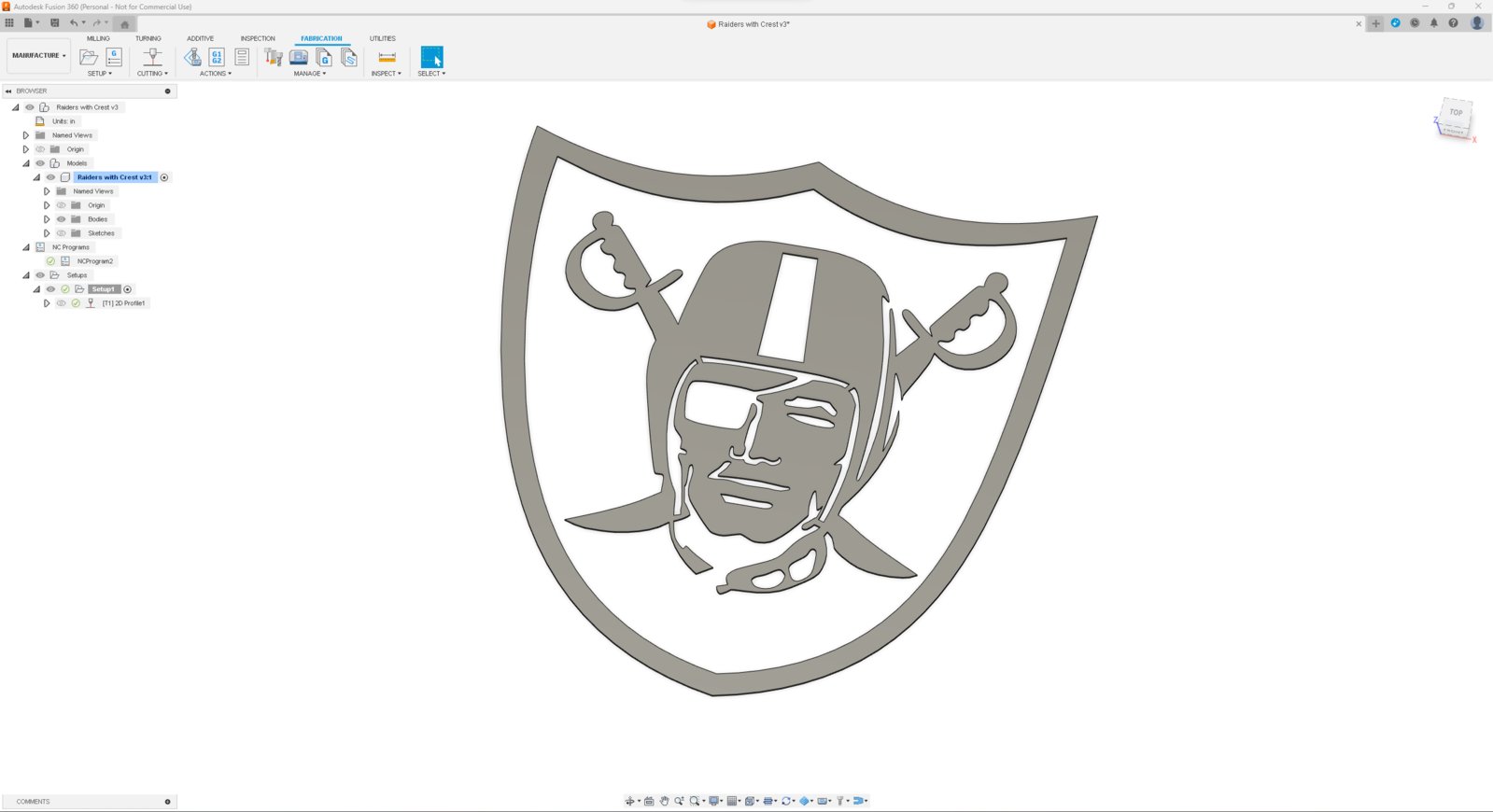Open the Help question mark icon
Image resolution: width=1493 pixels, height=812 pixels.
click(1453, 23)
